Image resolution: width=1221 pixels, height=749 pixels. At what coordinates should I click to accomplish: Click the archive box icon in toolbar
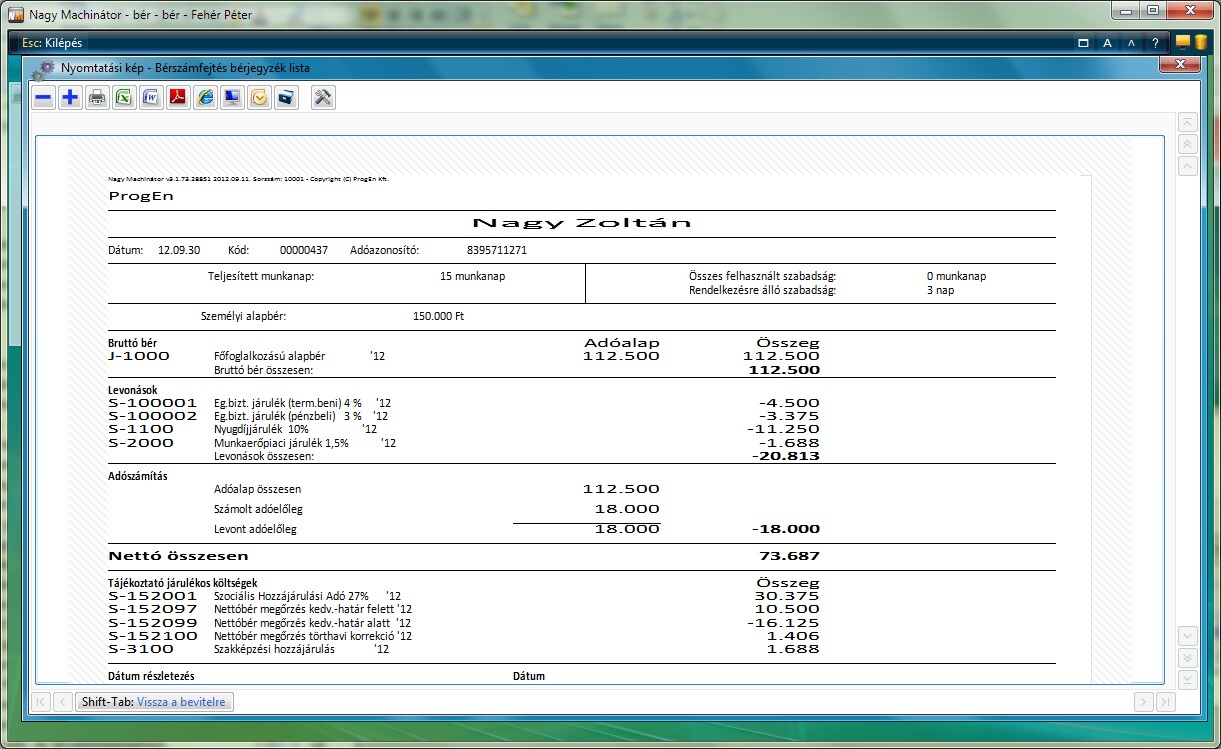tap(287, 98)
